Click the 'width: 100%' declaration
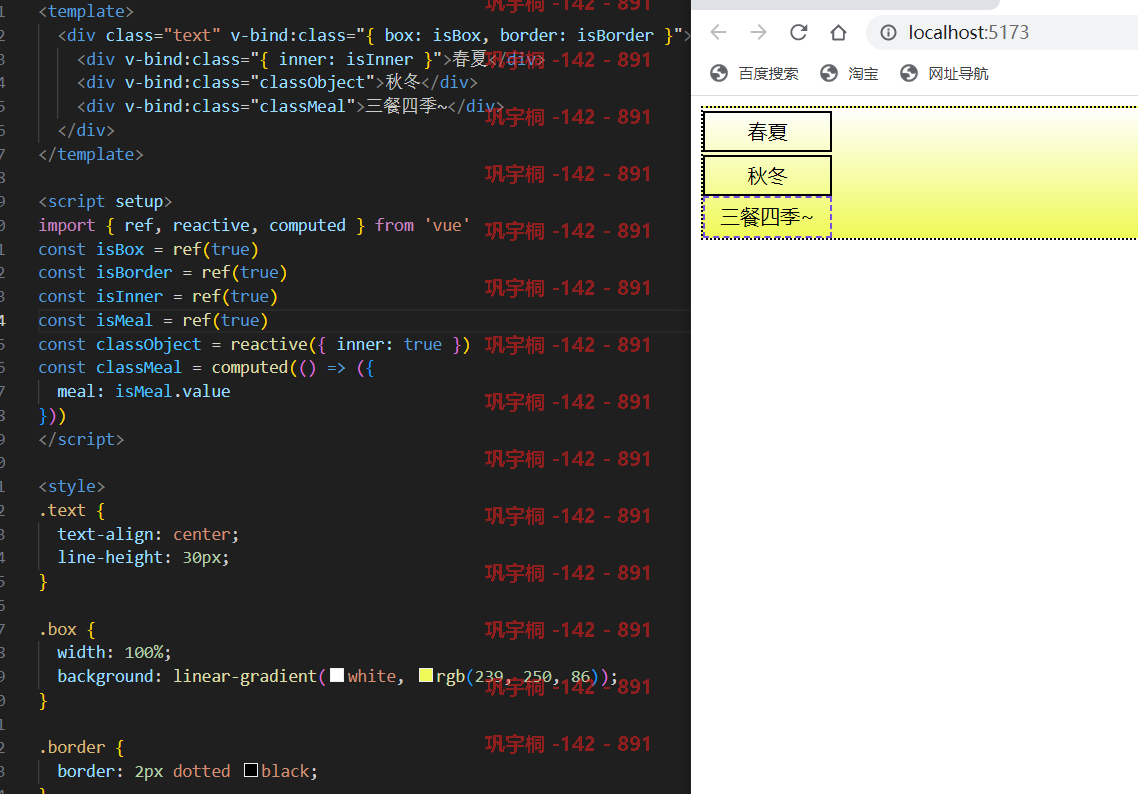 115,652
